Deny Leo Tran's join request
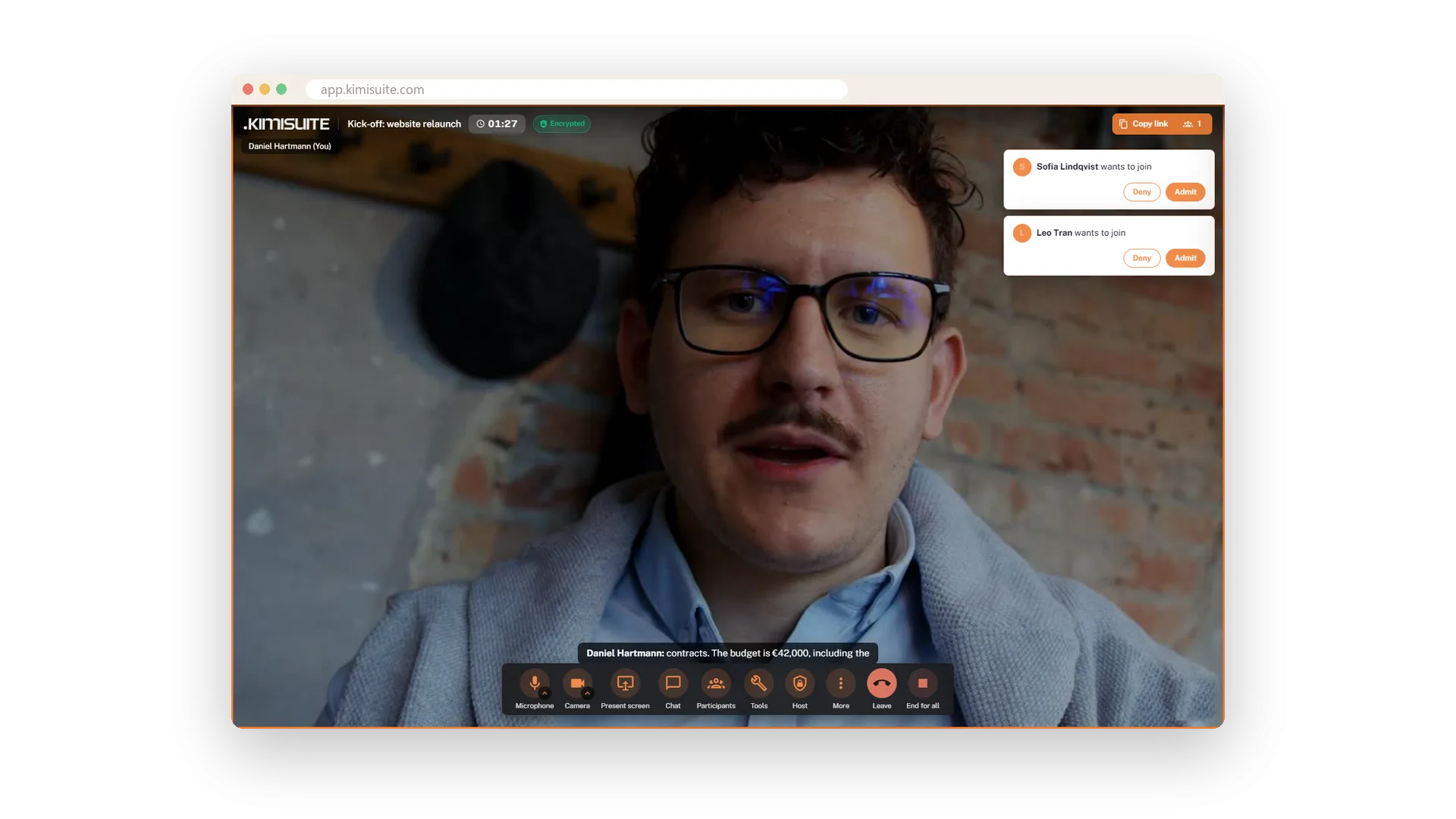The width and height of the screenshot is (1456, 819). click(x=1141, y=258)
